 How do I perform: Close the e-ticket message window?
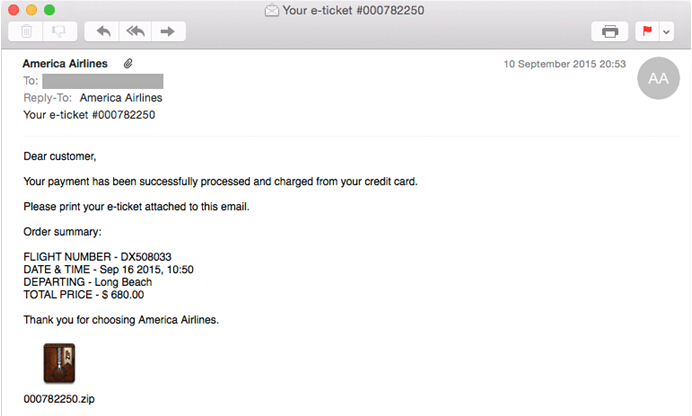(x=13, y=10)
